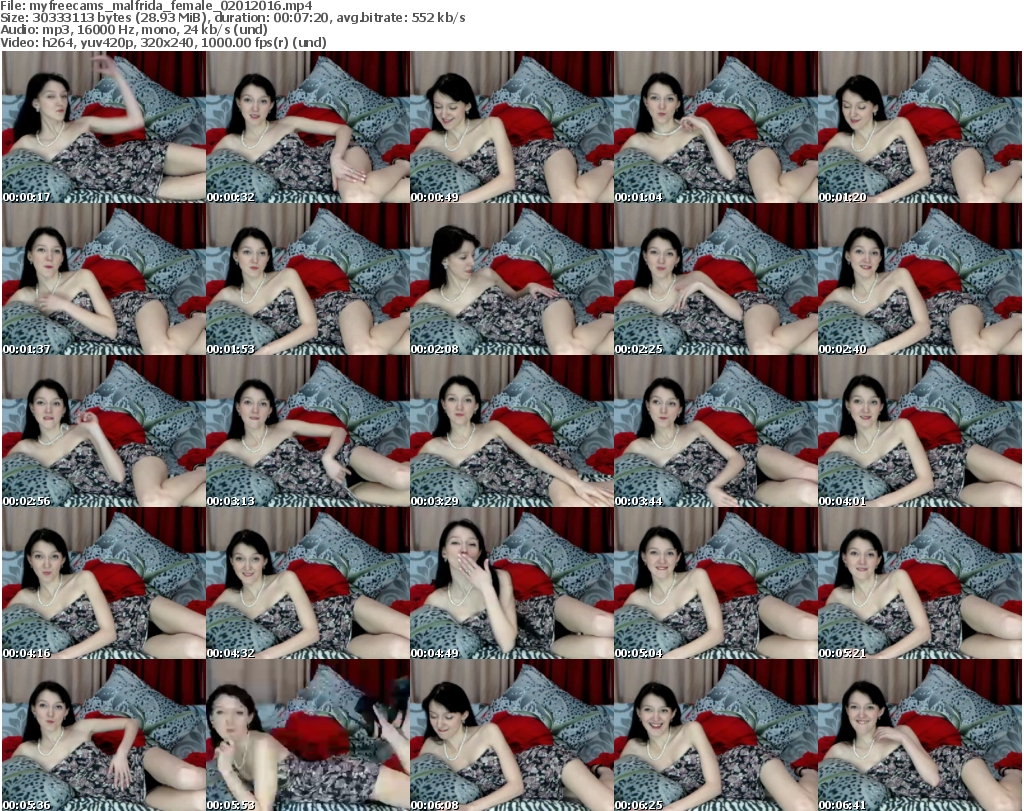This screenshot has height=811, width=1024.
Task: Select the thumbnail frame stamped 00:00:17
Action: (104, 127)
